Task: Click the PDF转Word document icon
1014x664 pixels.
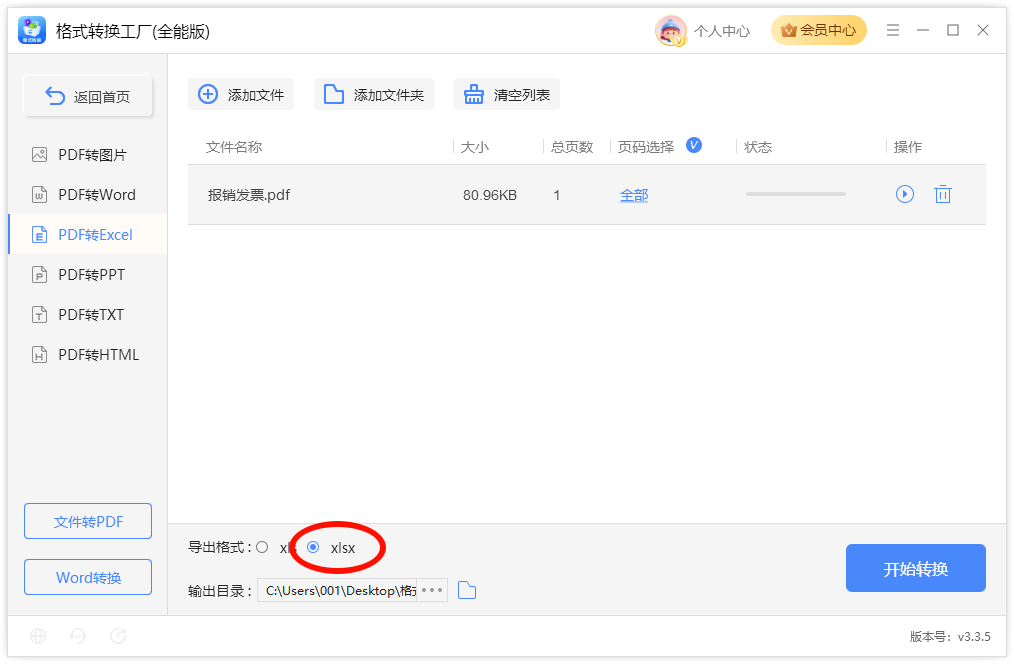Action: point(39,195)
